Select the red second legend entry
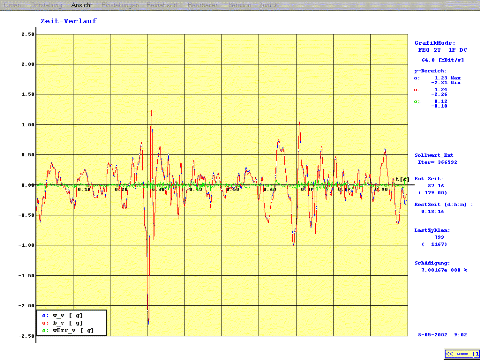 (62, 323)
